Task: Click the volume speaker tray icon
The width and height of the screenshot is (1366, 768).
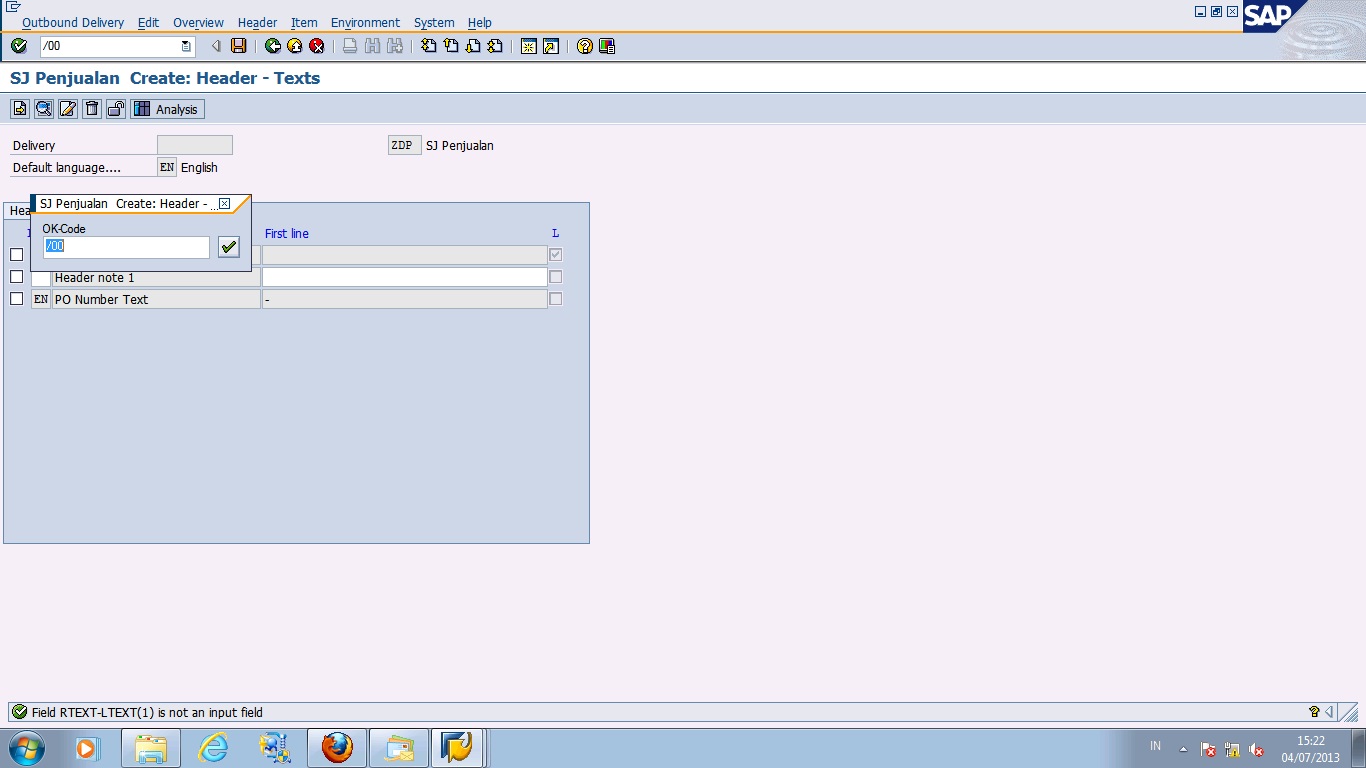Action: [x=1257, y=749]
